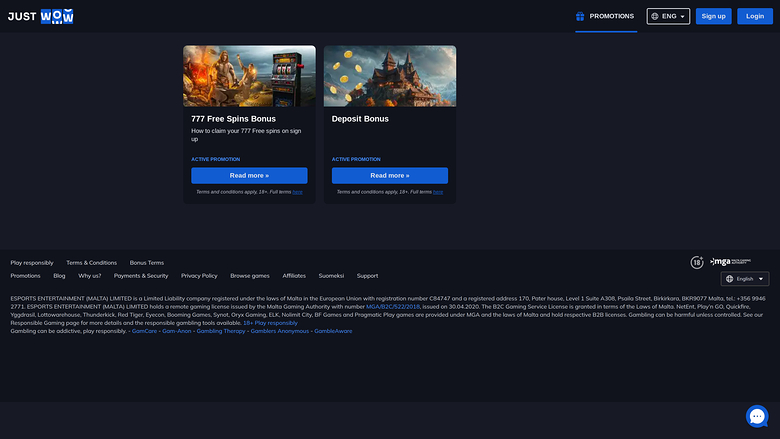
Task: Open the MGA/B2C/522/2018 license link
Action: point(393,307)
